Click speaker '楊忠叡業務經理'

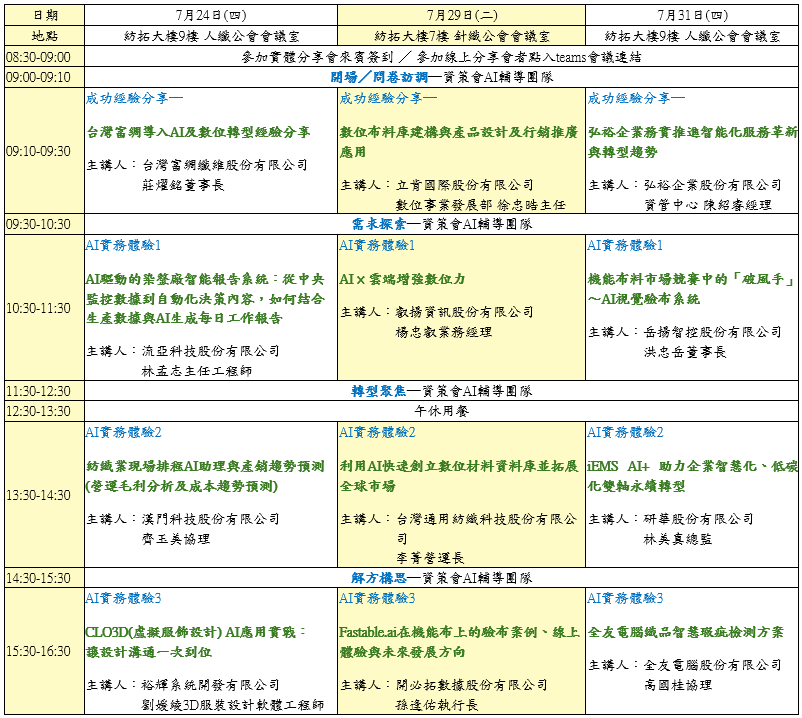(x=444, y=332)
